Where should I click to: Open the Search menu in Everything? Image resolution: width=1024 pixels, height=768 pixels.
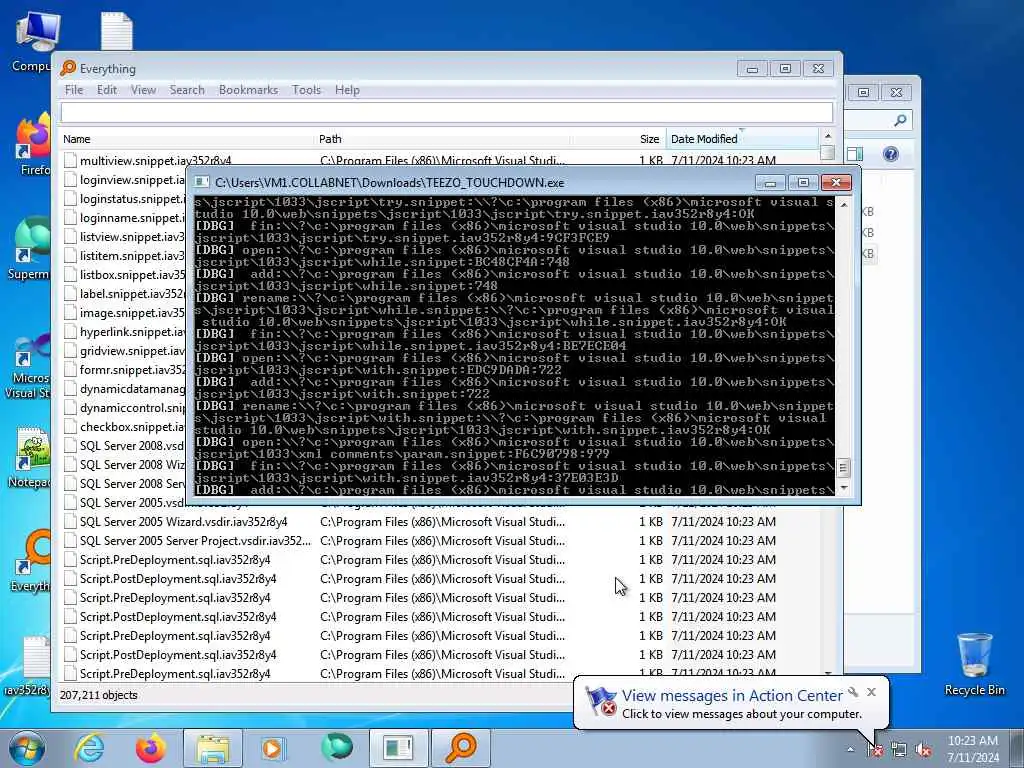(187, 90)
